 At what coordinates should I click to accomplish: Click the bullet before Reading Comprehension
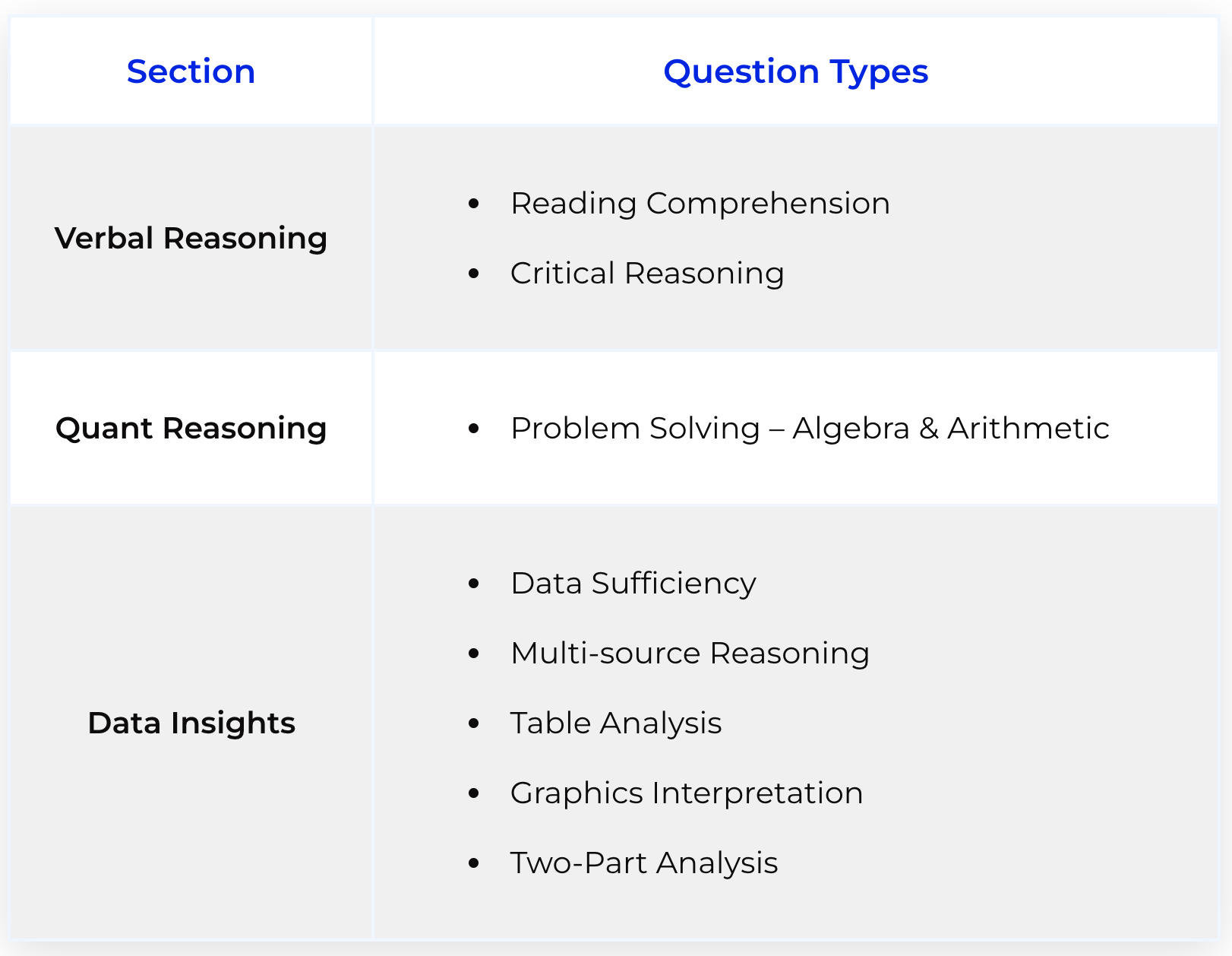(474, 203)
